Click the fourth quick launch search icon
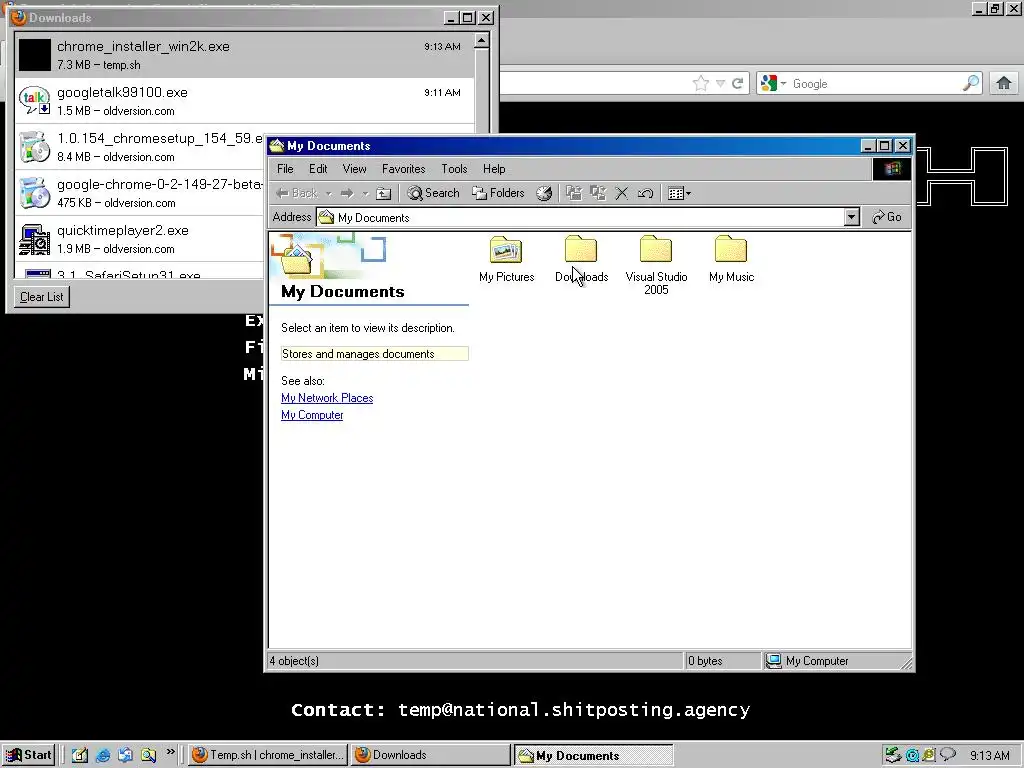Screen dimensions: 1024x768 (148, 755)
